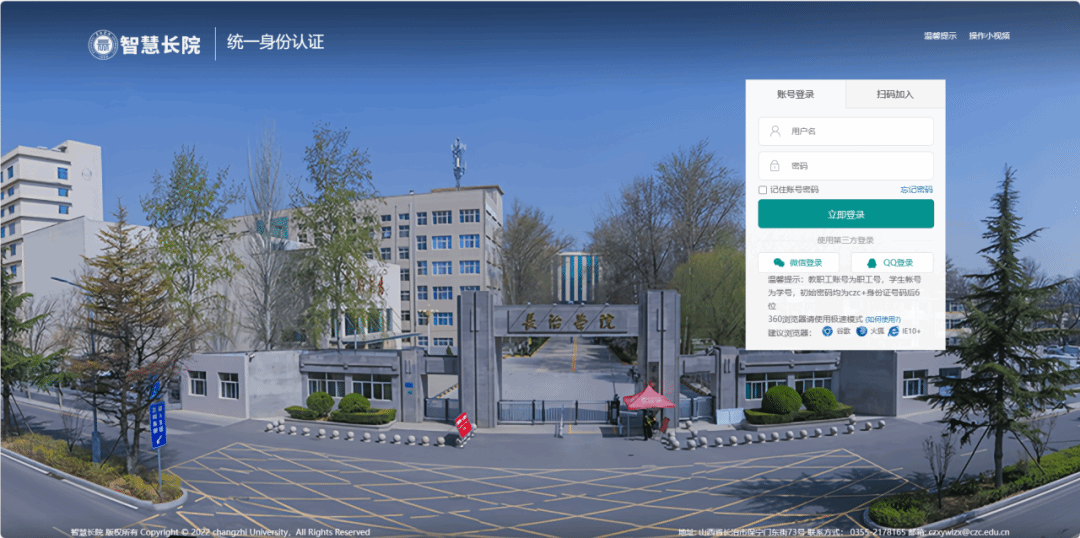Viewport: 1080px width, 538px height.
Task: Switch to the 扫码加入 tab
Action: click(x=895, y=94)
